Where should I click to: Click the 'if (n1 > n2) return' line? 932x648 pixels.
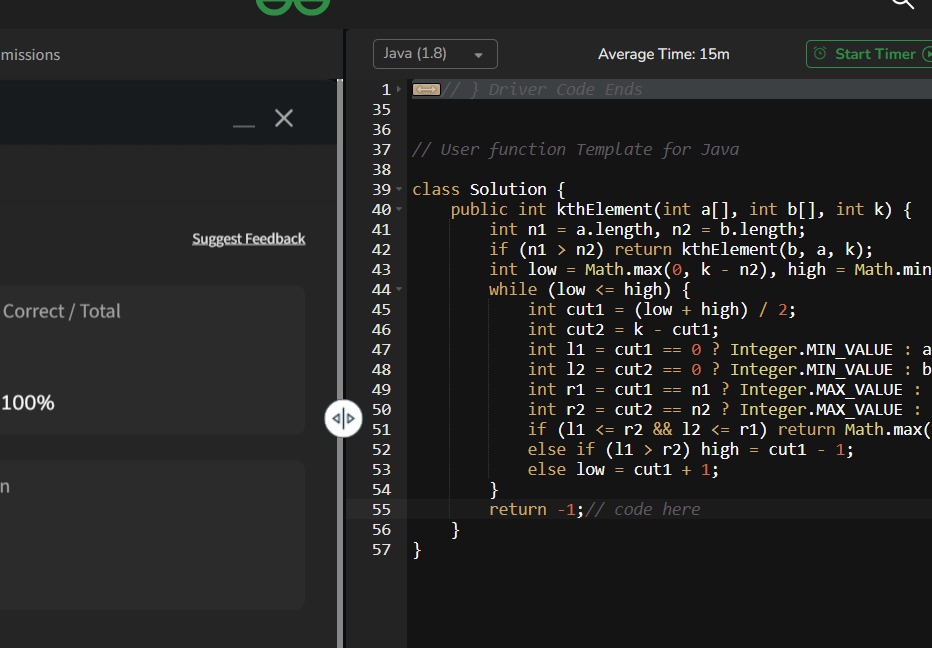tap(681, 250)
